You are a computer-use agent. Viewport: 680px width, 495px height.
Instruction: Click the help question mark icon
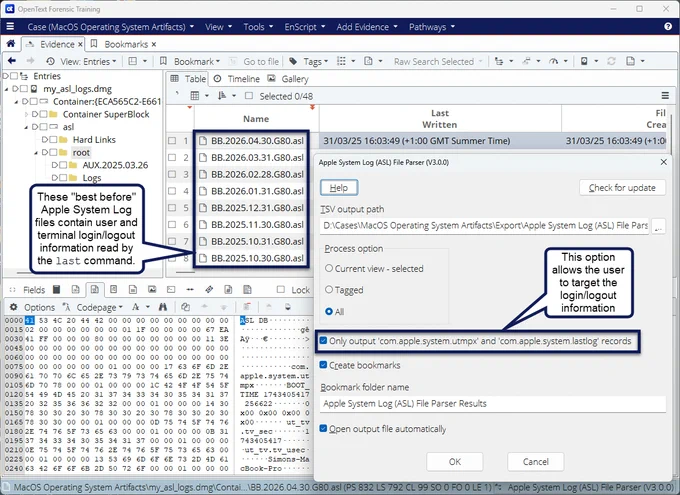point(668,26)
